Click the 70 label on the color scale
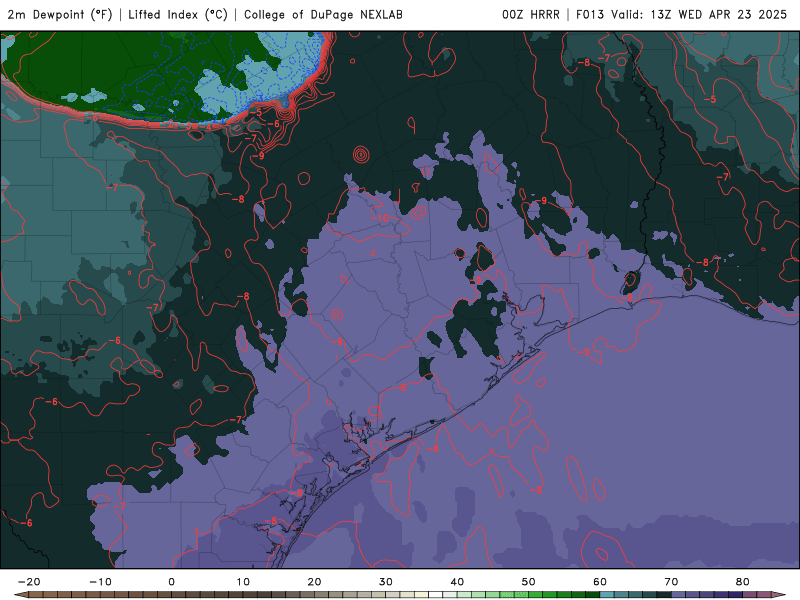 click(671, 582)
